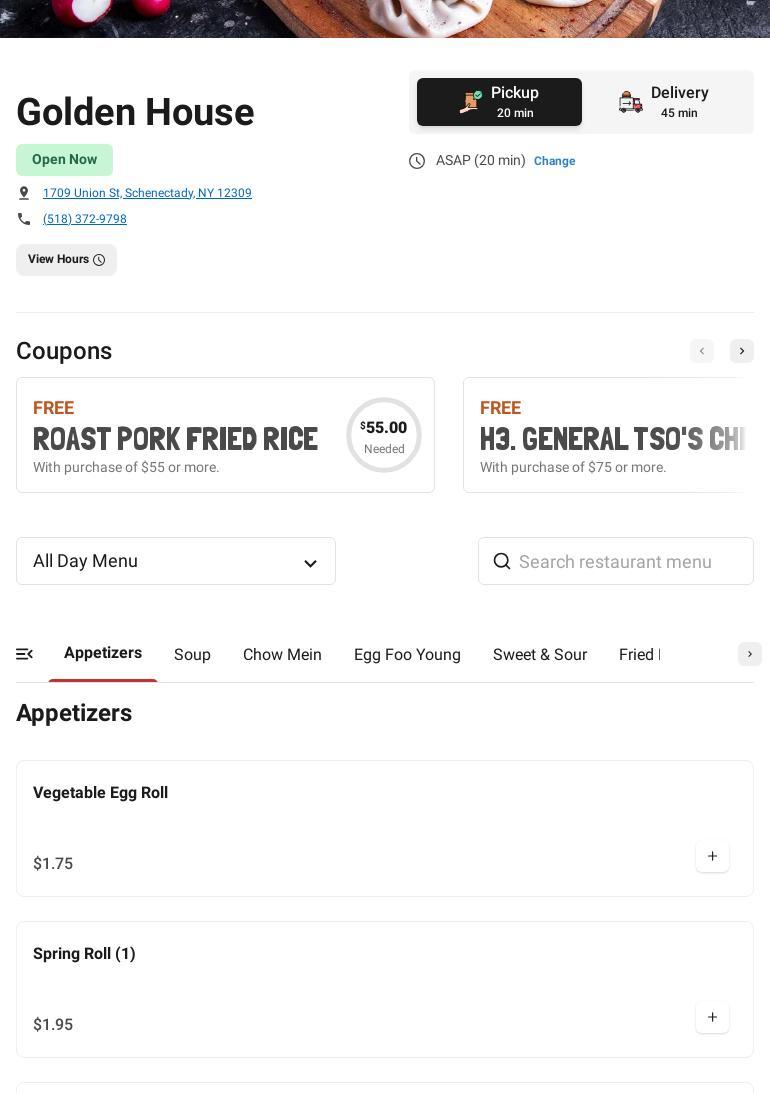Go to Chow Mein category
Viewport: 770px width, 1093px height.
click(x=282, y=655)
